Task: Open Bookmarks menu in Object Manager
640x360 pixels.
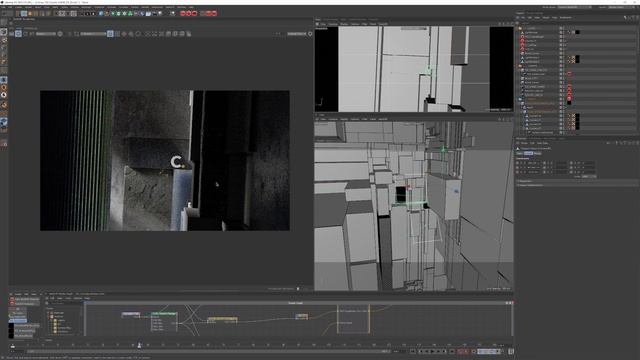Action: [x=566, y=18]
